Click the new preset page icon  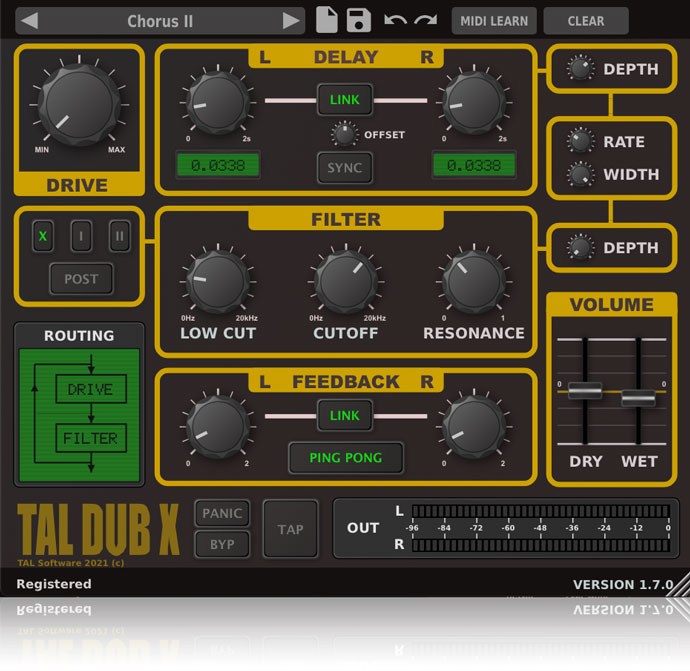326,20
